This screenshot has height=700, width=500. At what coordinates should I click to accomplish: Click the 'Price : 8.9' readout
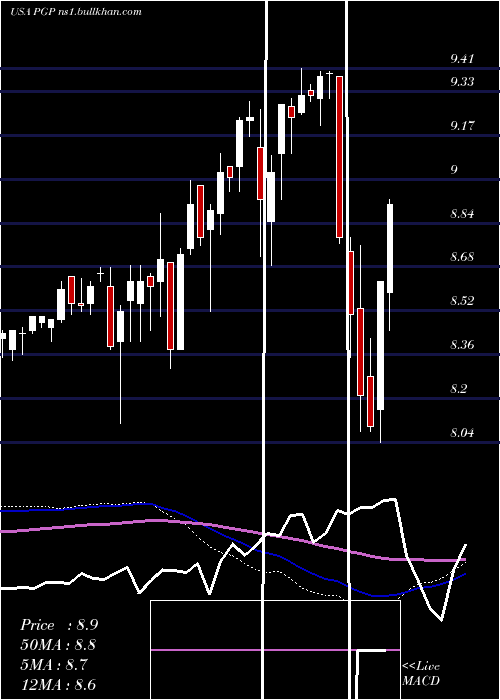59,625
